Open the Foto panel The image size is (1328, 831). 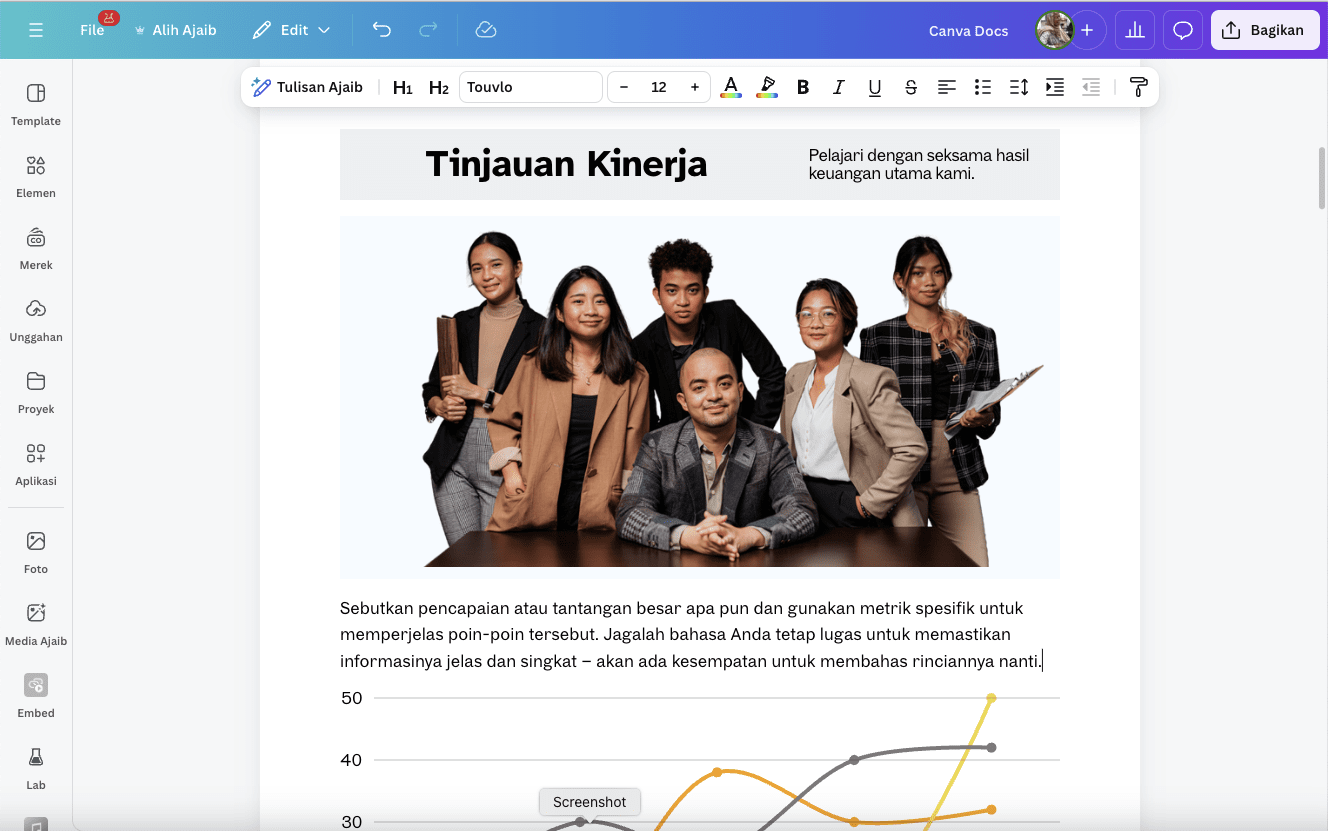pos(36,552)
